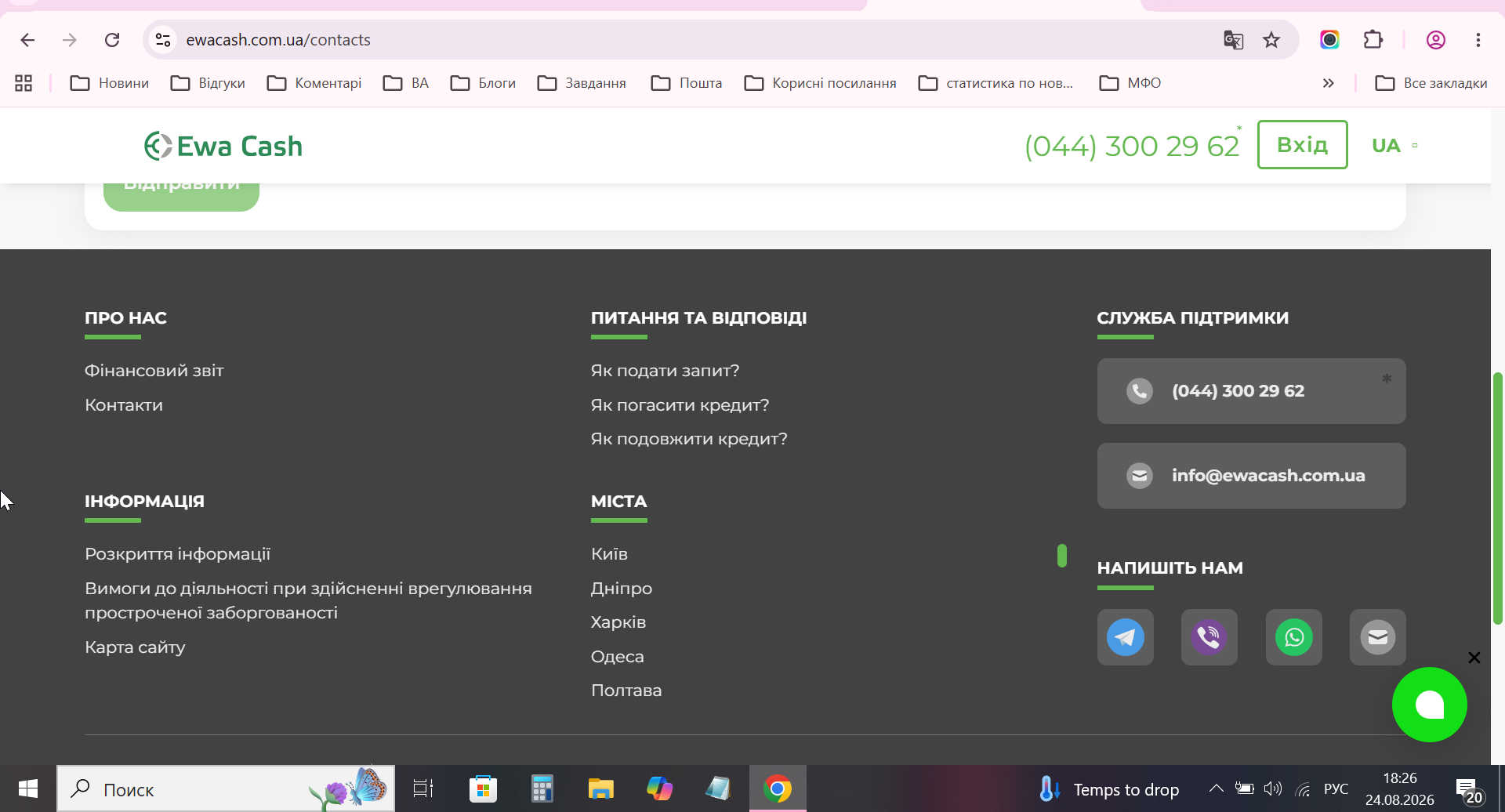This screenshot has height=812, width=1505.
Task: Open Calculator from the taskbar
Action: pos(542,788)
